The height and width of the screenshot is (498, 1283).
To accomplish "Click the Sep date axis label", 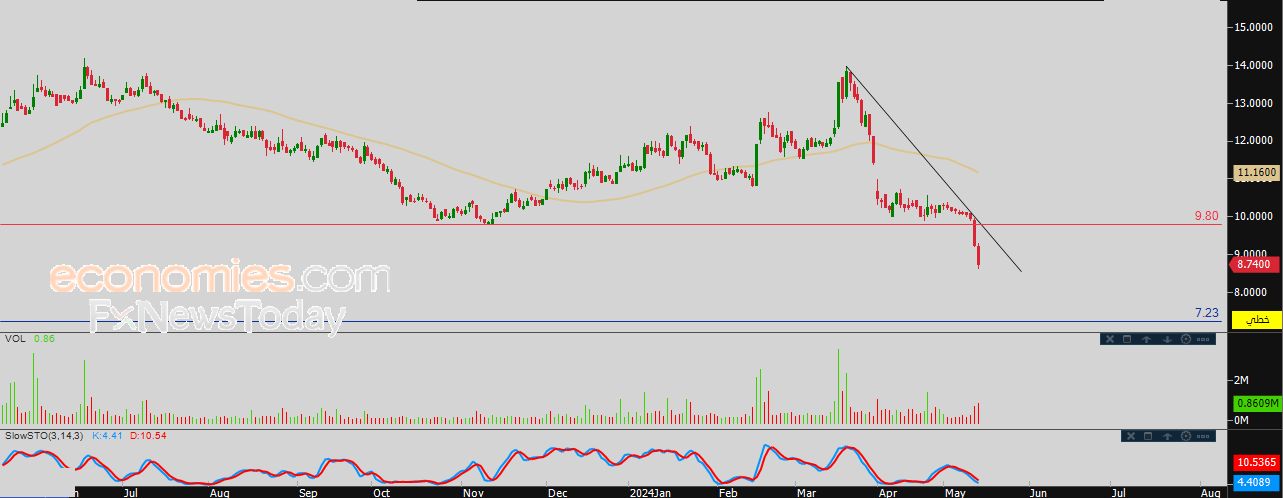I will [x=308, y=493].
